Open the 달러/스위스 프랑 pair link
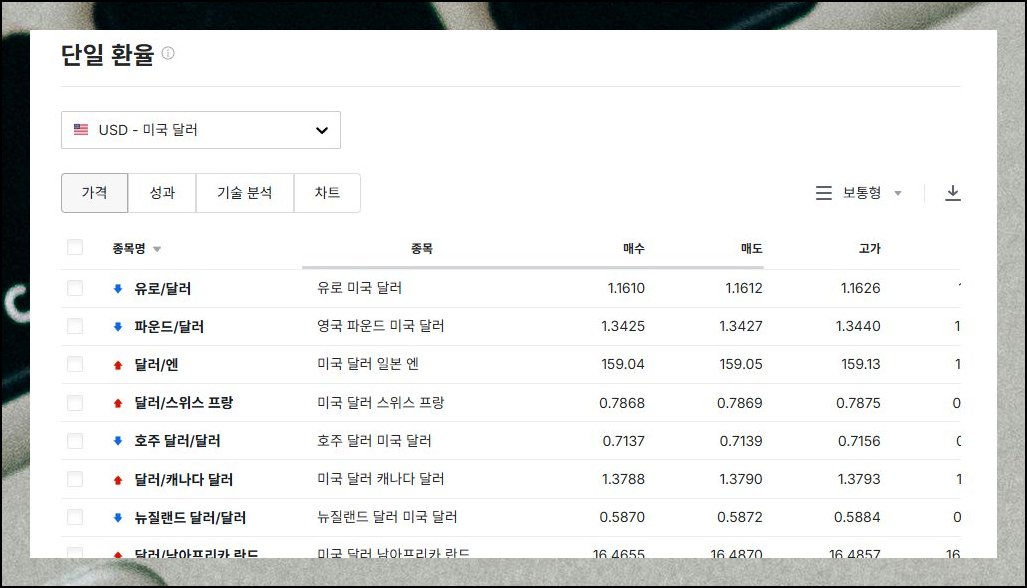Viewport: 1027px width, 588px height. (x=183, y=403)
